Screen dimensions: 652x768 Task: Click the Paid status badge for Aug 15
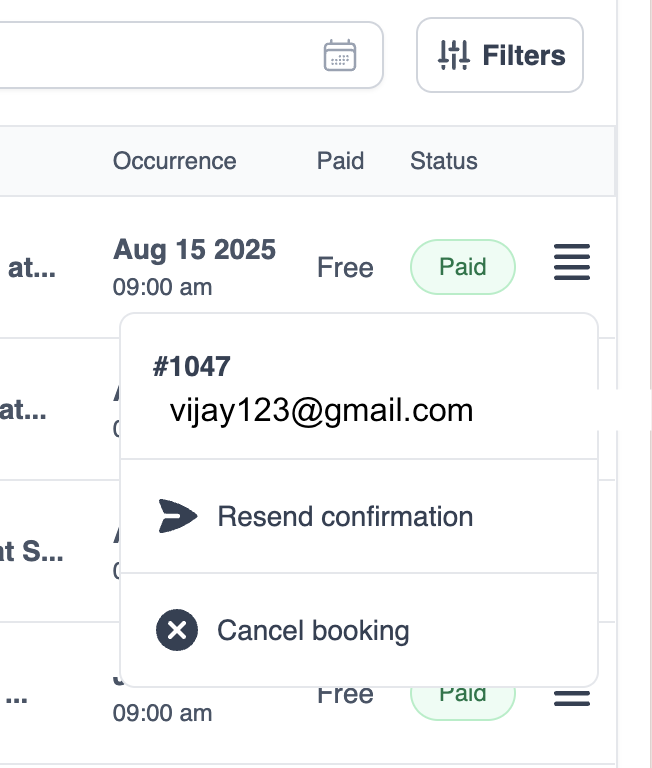click(463, 267)
